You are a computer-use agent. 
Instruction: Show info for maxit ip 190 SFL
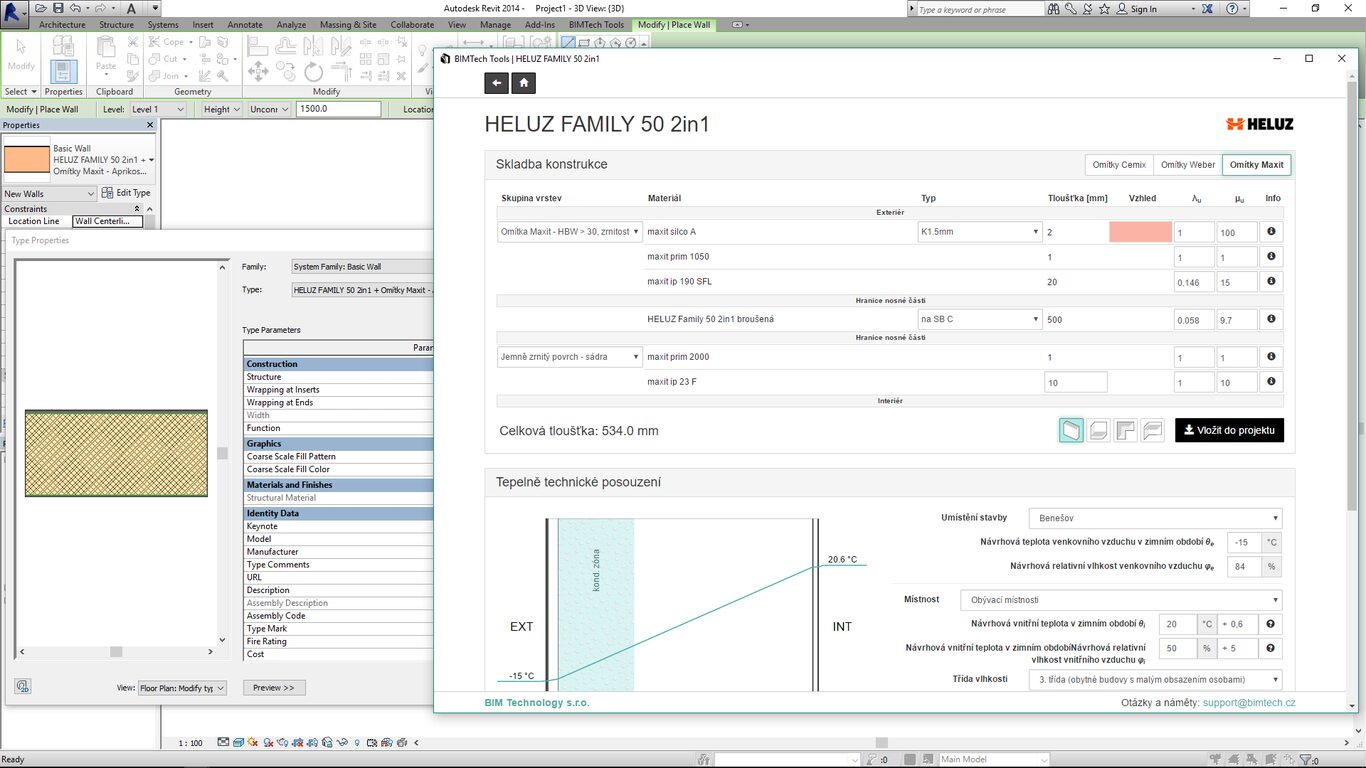coord(1271,282)
